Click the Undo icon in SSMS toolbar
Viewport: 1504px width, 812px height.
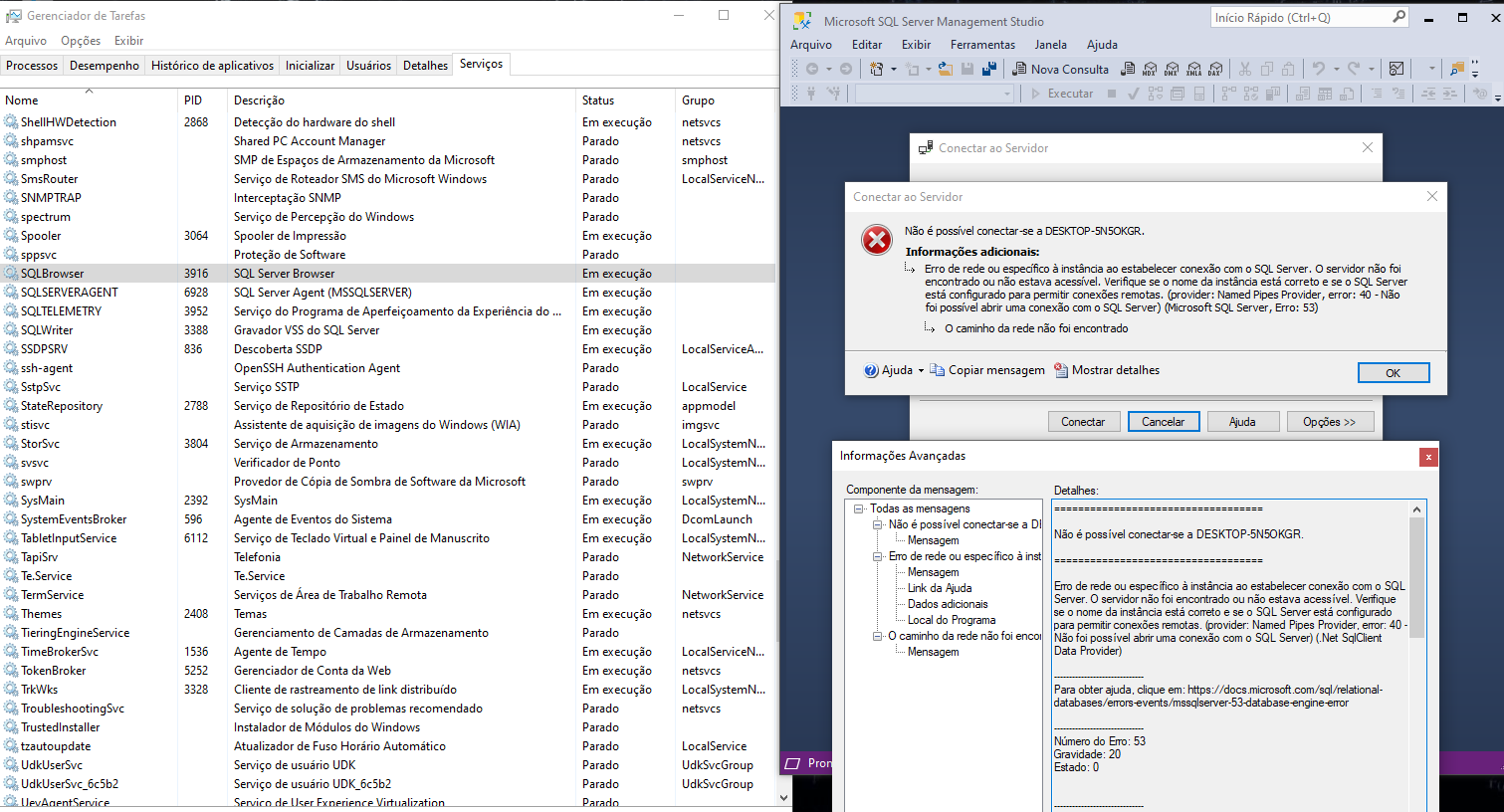1319,69
